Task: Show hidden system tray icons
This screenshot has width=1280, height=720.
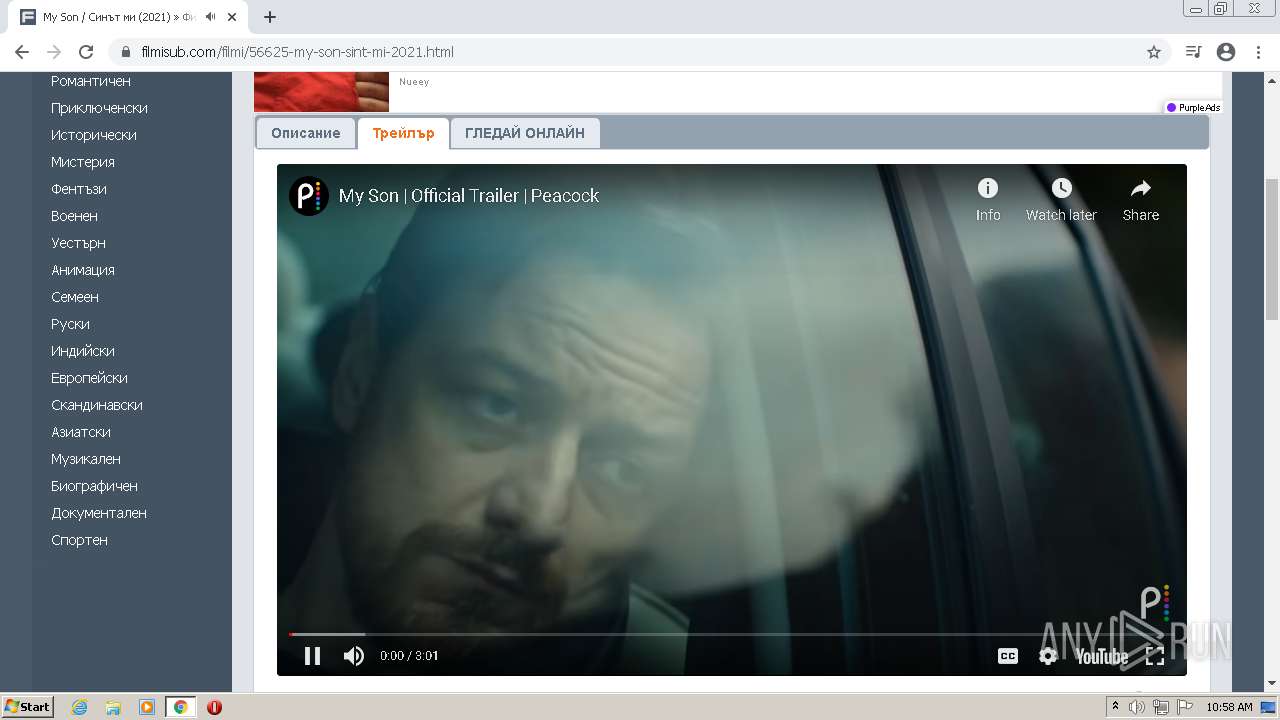Action: [1115, 707]
